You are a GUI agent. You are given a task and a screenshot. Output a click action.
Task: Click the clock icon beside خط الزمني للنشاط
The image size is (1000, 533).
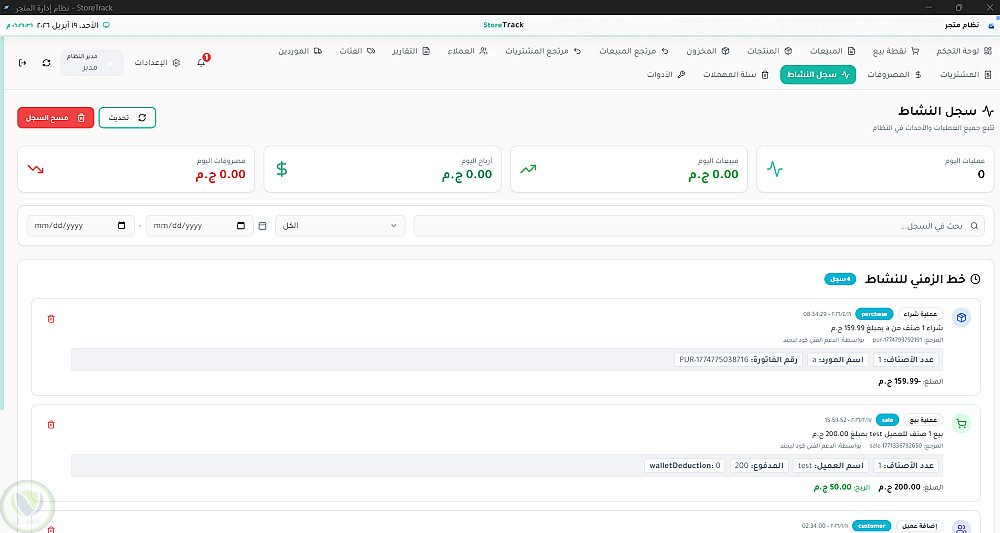click(975, 279)
